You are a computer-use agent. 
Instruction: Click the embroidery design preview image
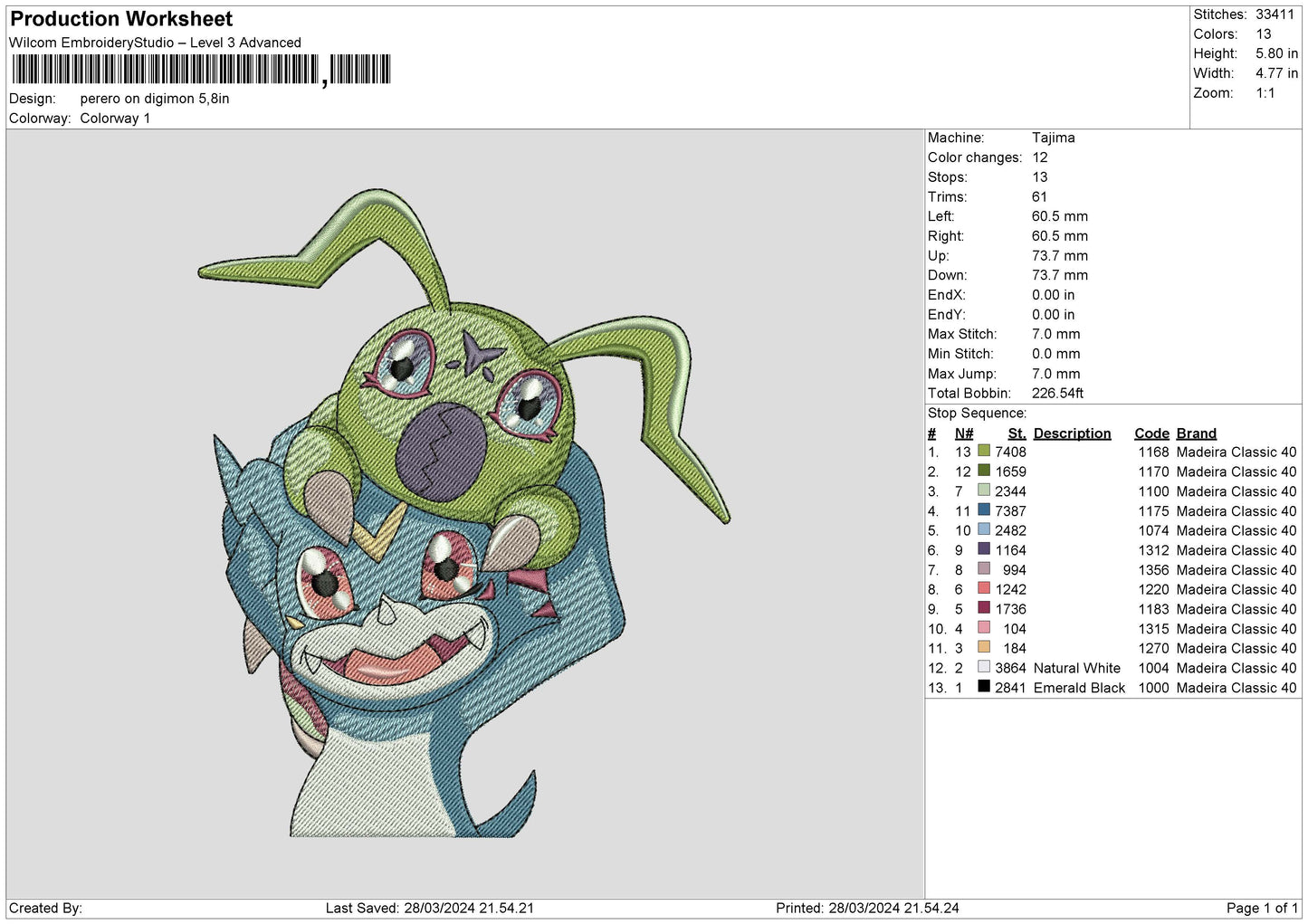pyautogui.click(x=463, y=513)
